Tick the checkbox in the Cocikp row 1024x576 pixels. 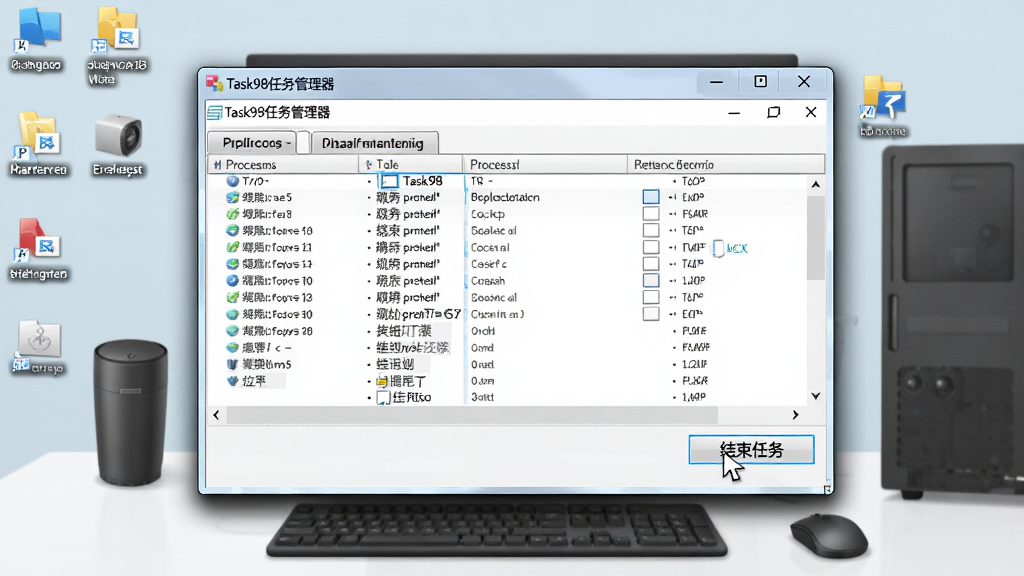point(650,214)
